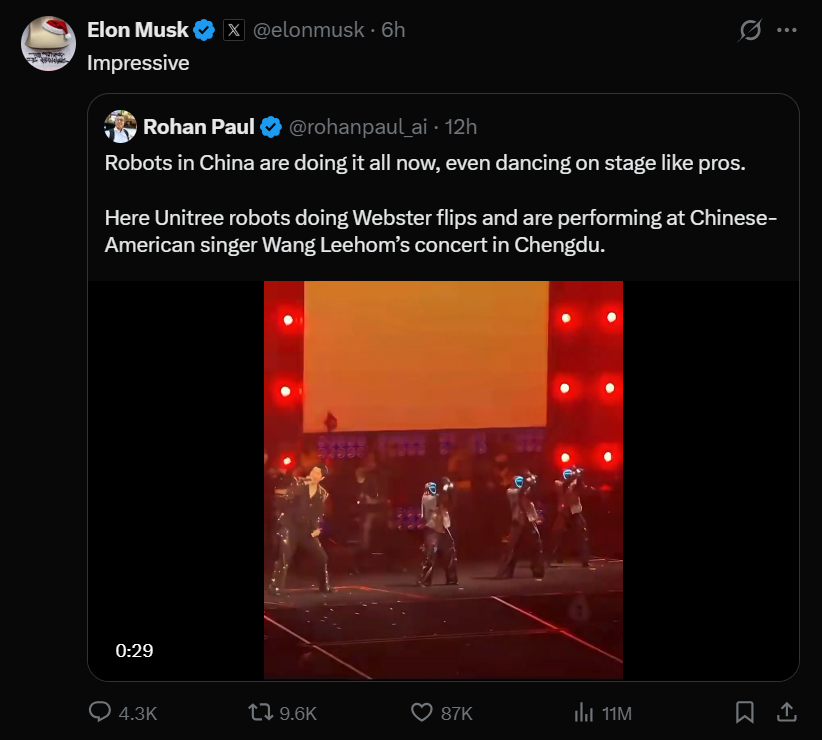Open the more options menu

[789, 30]
